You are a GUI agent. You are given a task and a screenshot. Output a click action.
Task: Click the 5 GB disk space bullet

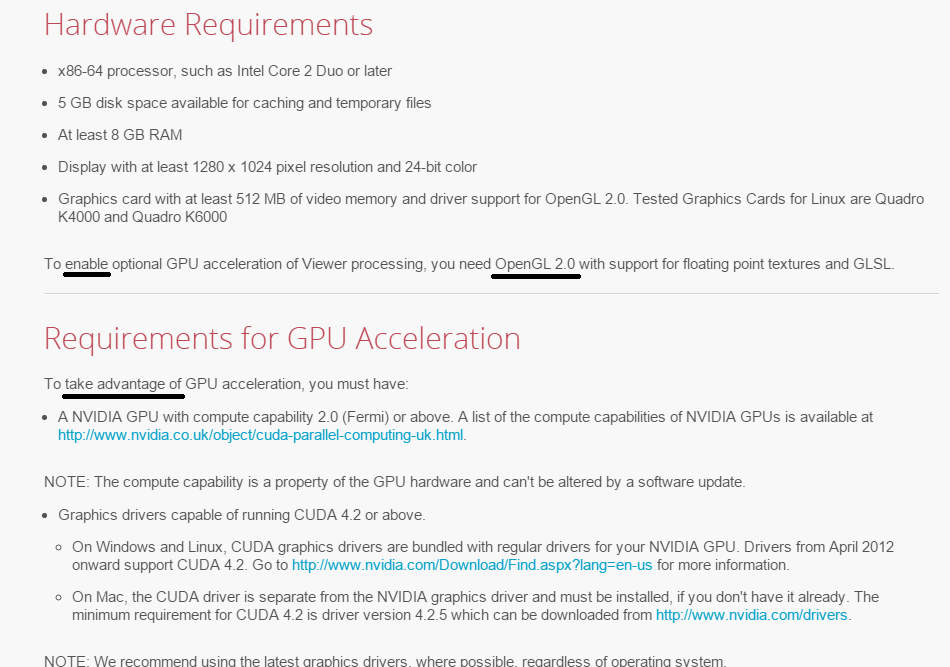click(245, 103)
